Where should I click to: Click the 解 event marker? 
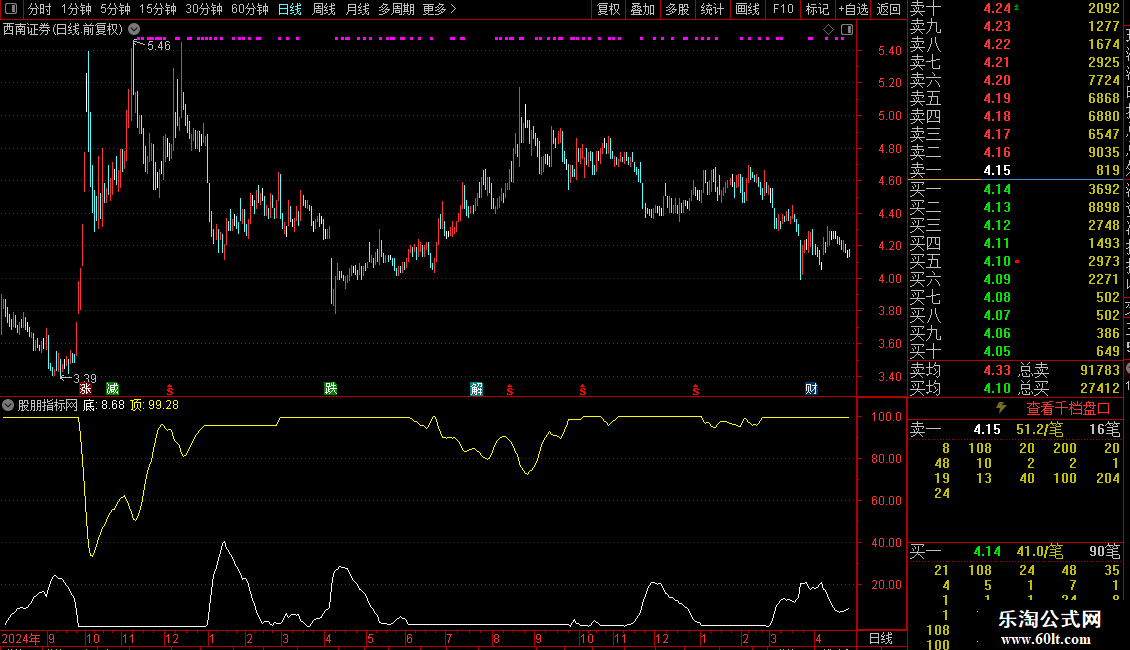(476, 389)
